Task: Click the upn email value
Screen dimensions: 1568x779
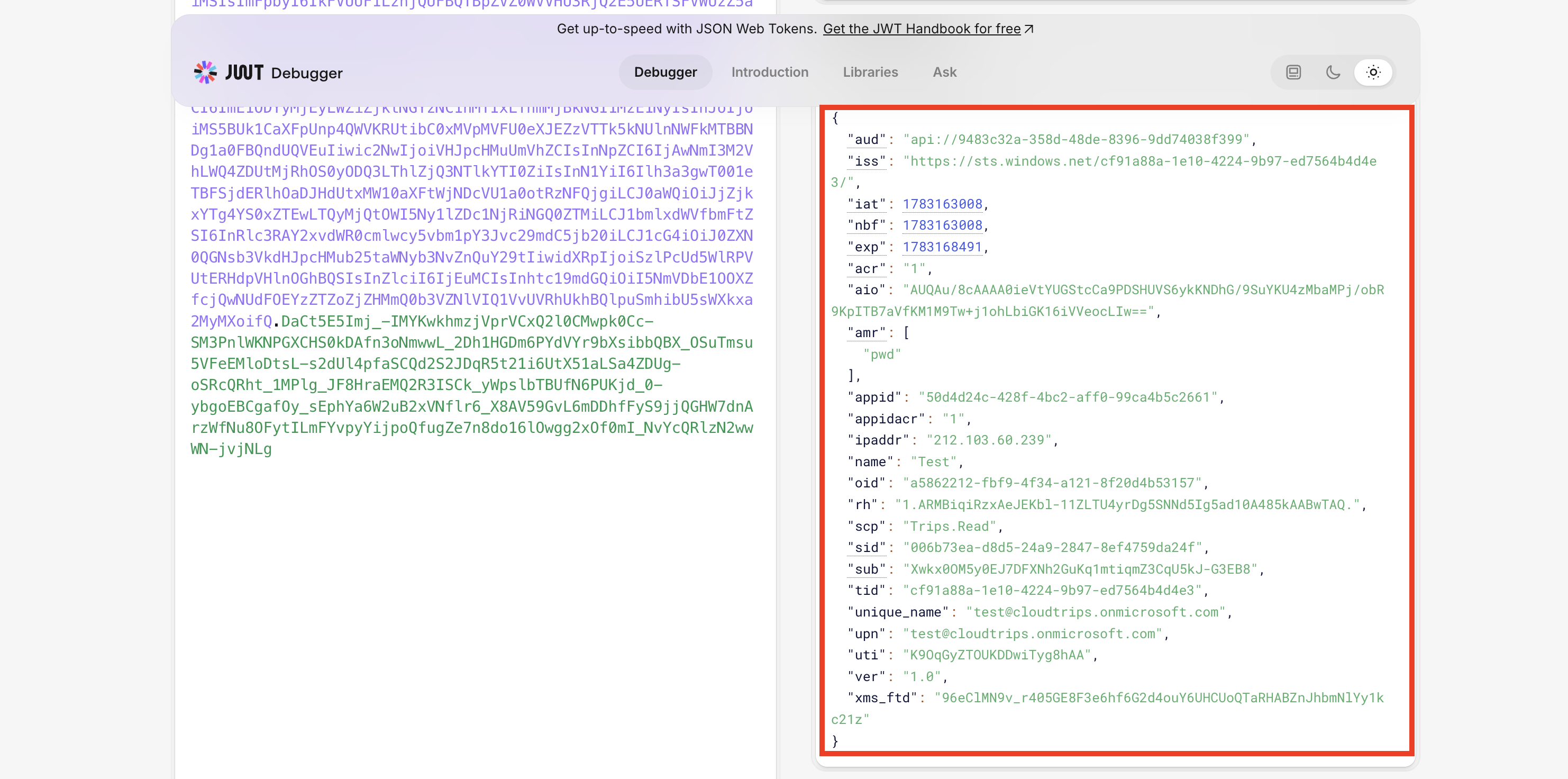Action: 1032,634
